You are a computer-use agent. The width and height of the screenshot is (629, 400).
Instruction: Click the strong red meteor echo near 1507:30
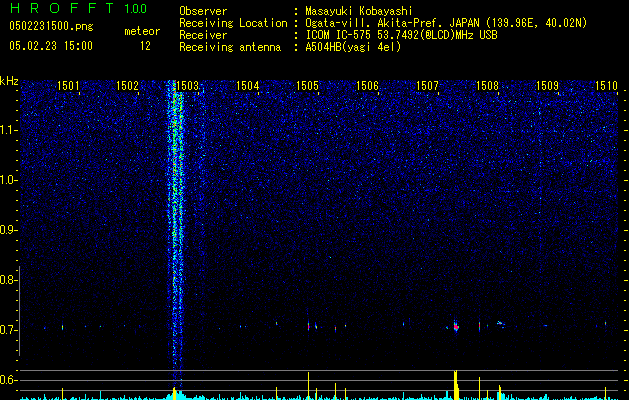(x=456, y=326)
